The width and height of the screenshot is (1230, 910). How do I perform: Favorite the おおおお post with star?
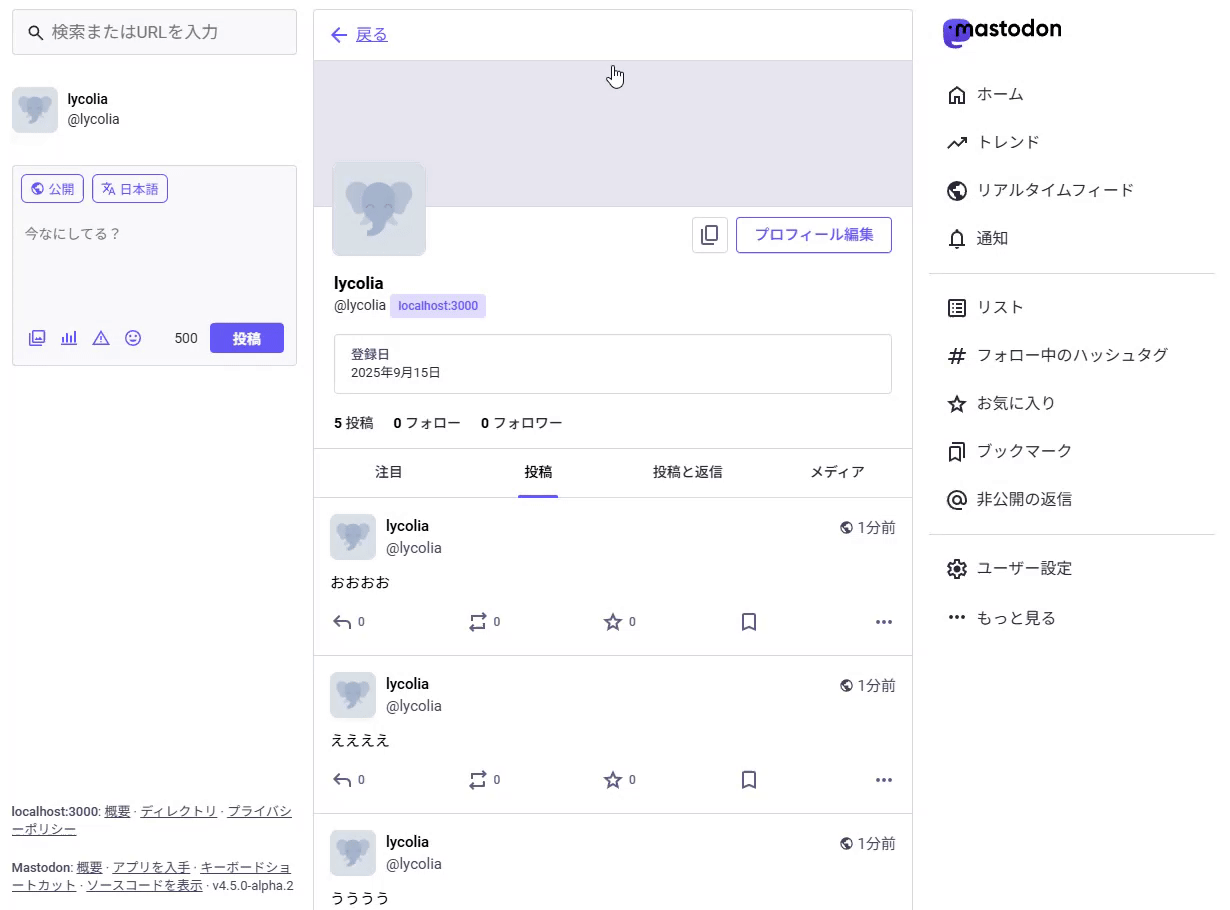coord(613,622)
